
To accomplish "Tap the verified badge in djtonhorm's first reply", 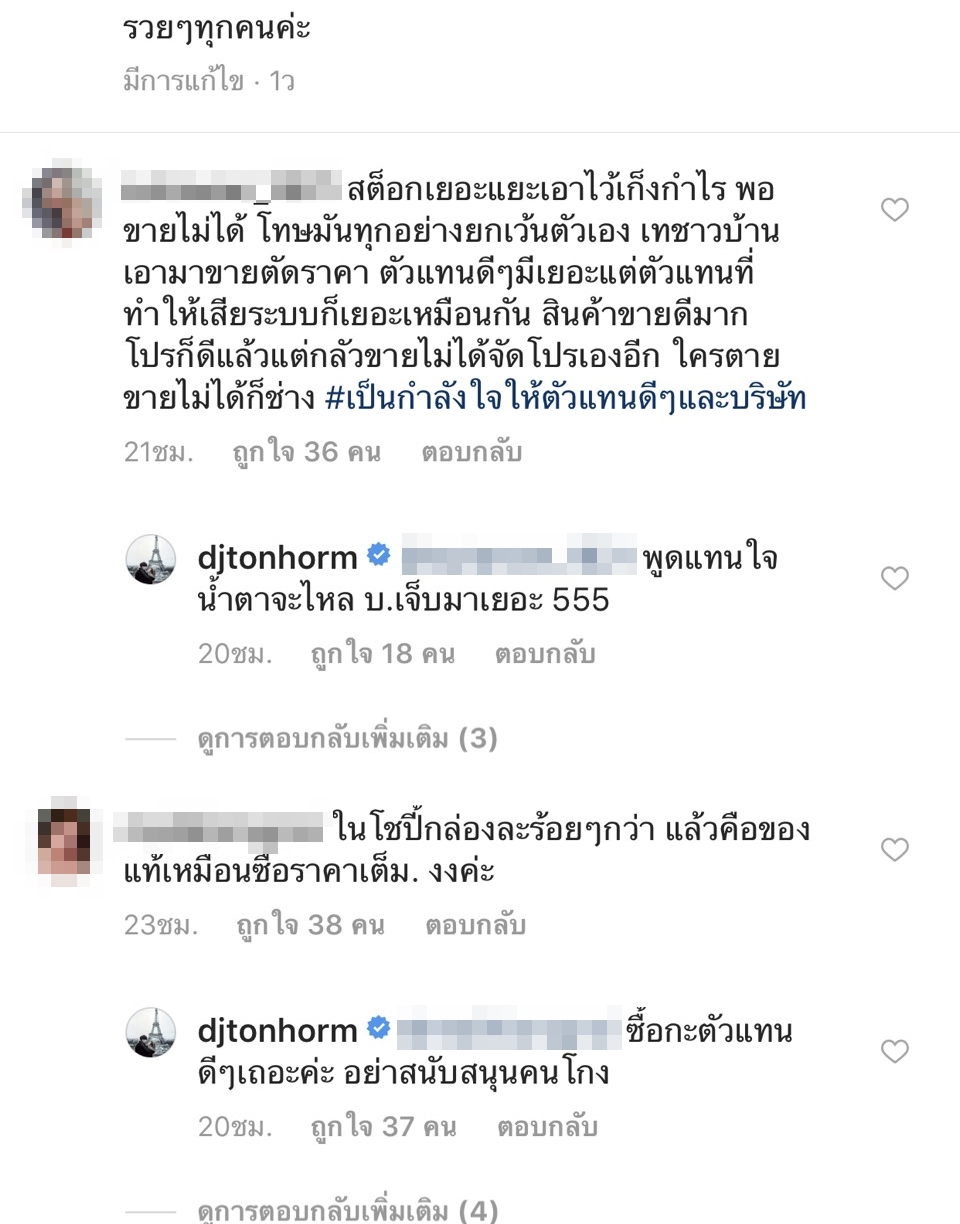I will (x=378, y=555).
